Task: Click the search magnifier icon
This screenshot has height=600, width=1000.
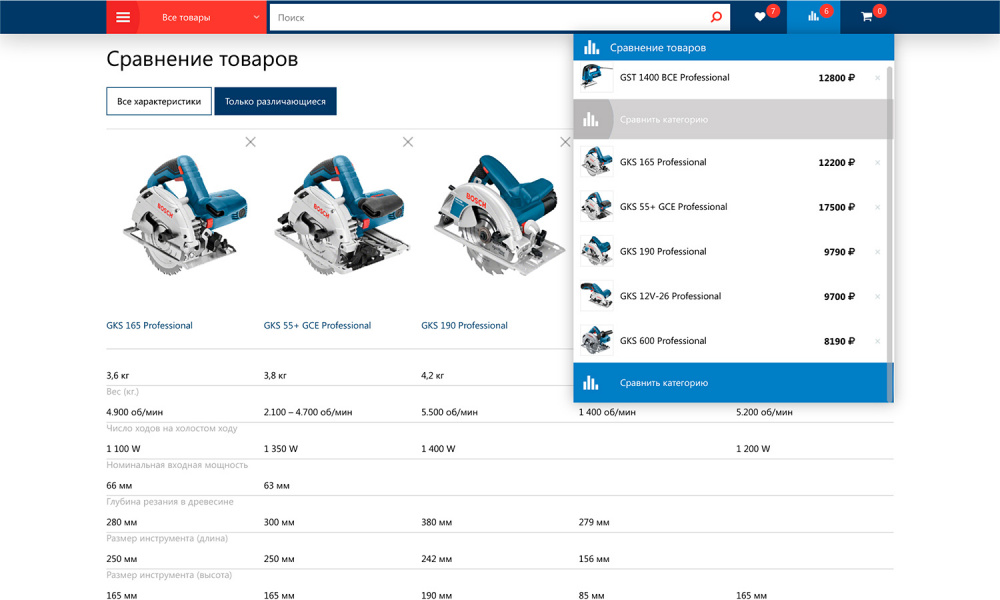Action: (x=716, y=17)
